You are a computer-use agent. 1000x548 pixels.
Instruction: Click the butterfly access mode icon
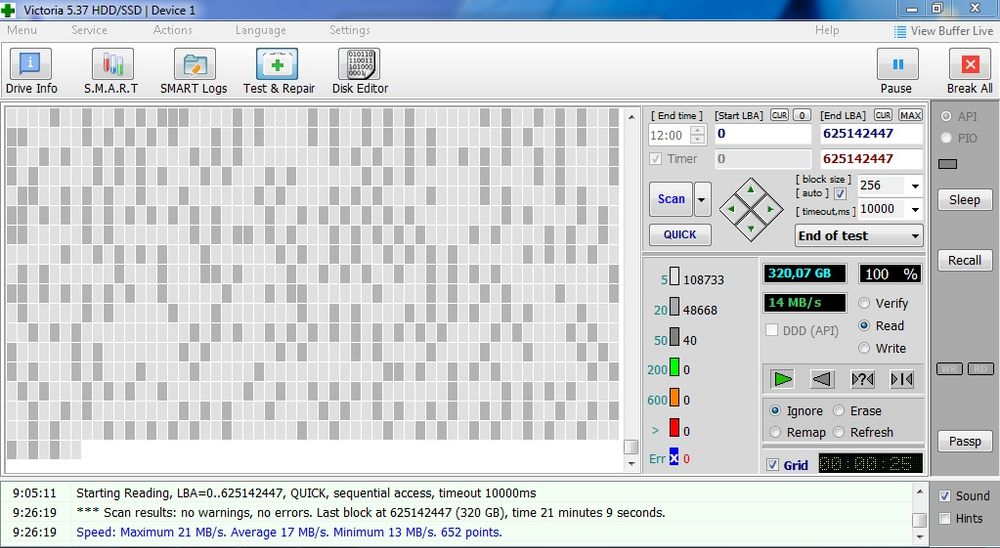click(902, 379)
